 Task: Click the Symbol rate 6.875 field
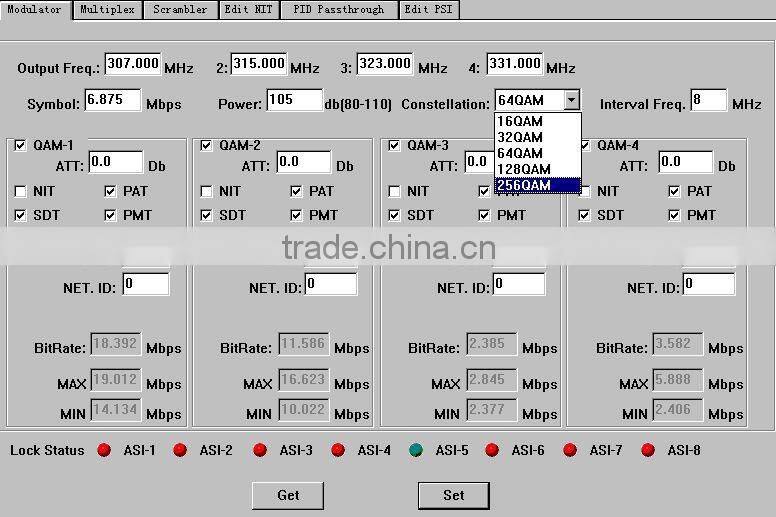point(112,100)
